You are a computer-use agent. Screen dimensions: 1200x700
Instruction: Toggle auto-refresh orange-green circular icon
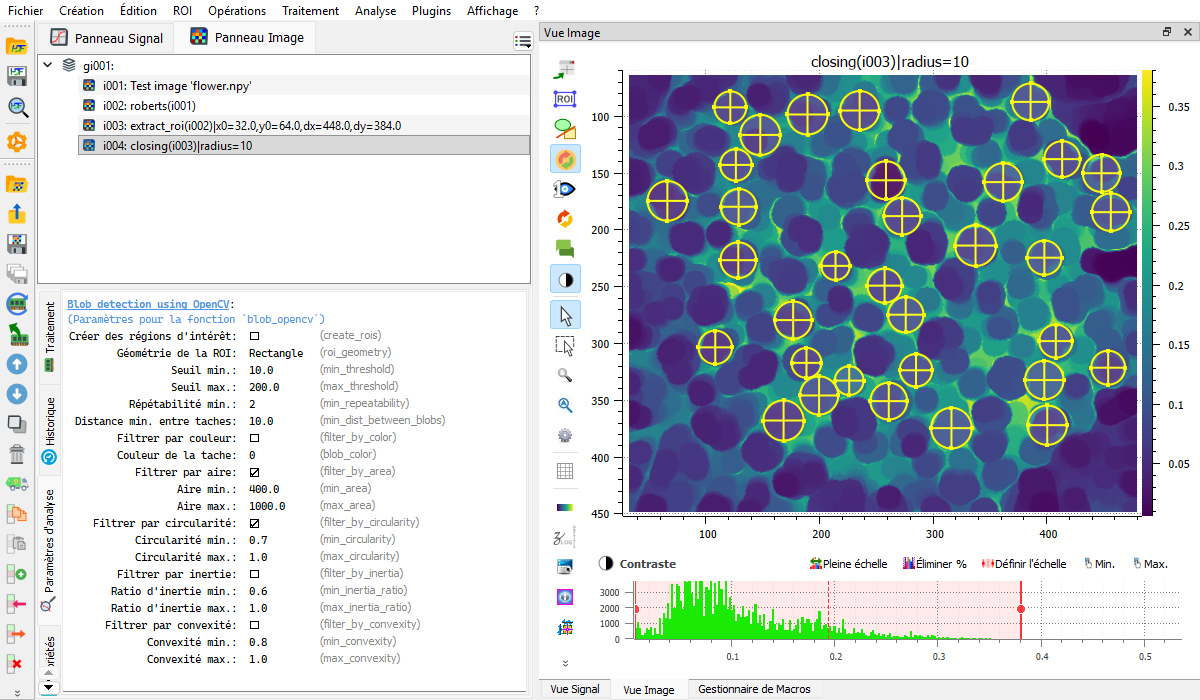coord(565,158)
